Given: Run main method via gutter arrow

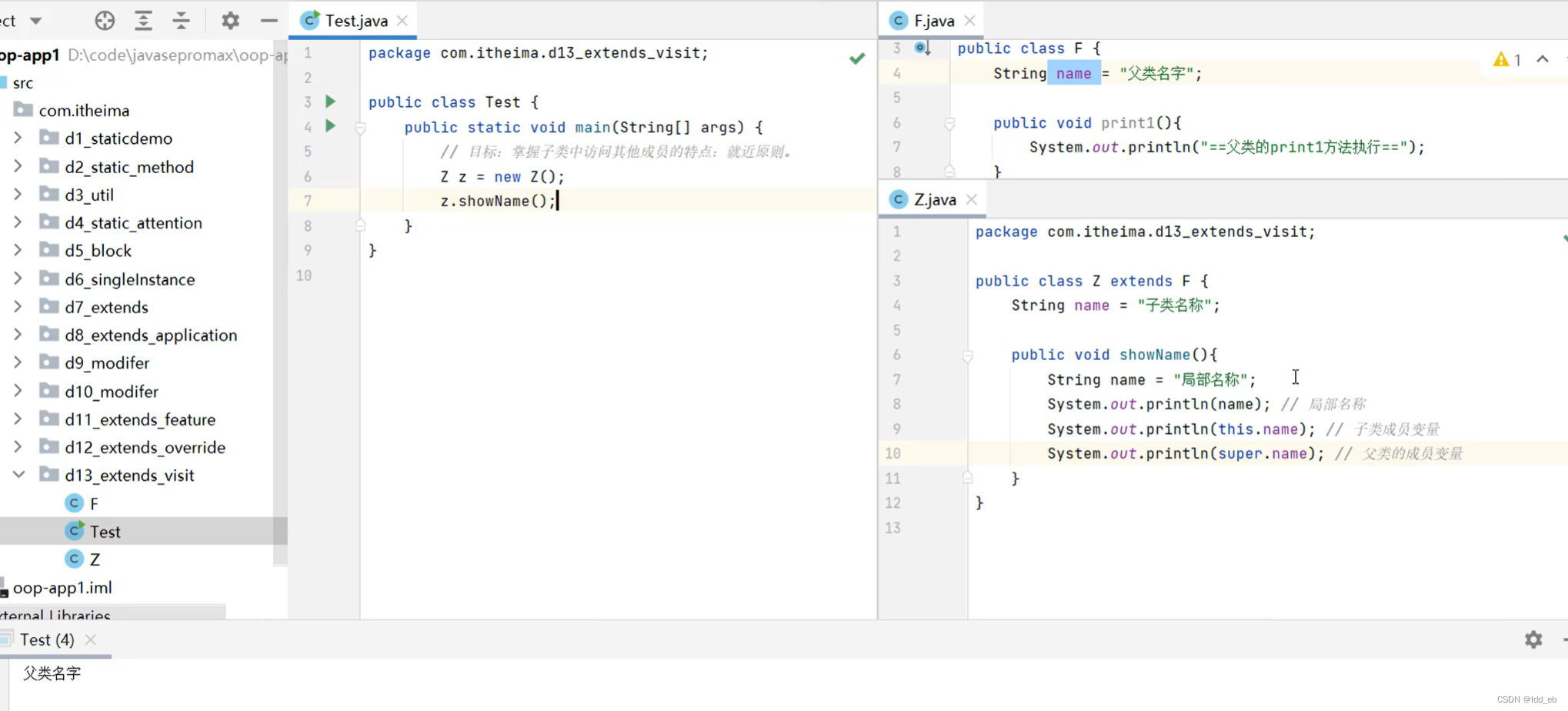Looking at the screenshot, I should [331, 126].
